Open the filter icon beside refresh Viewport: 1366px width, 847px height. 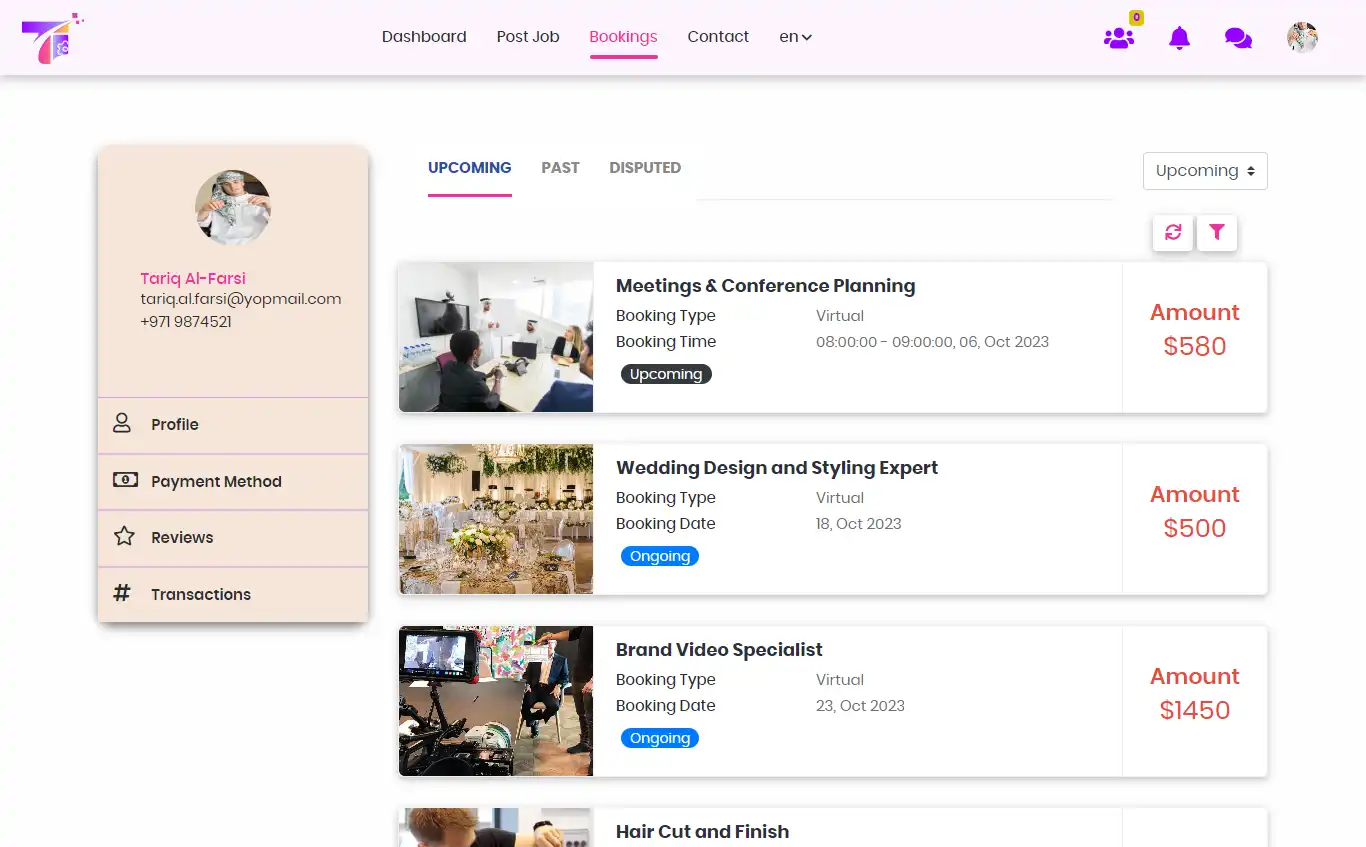click(x=1217, y=232)
